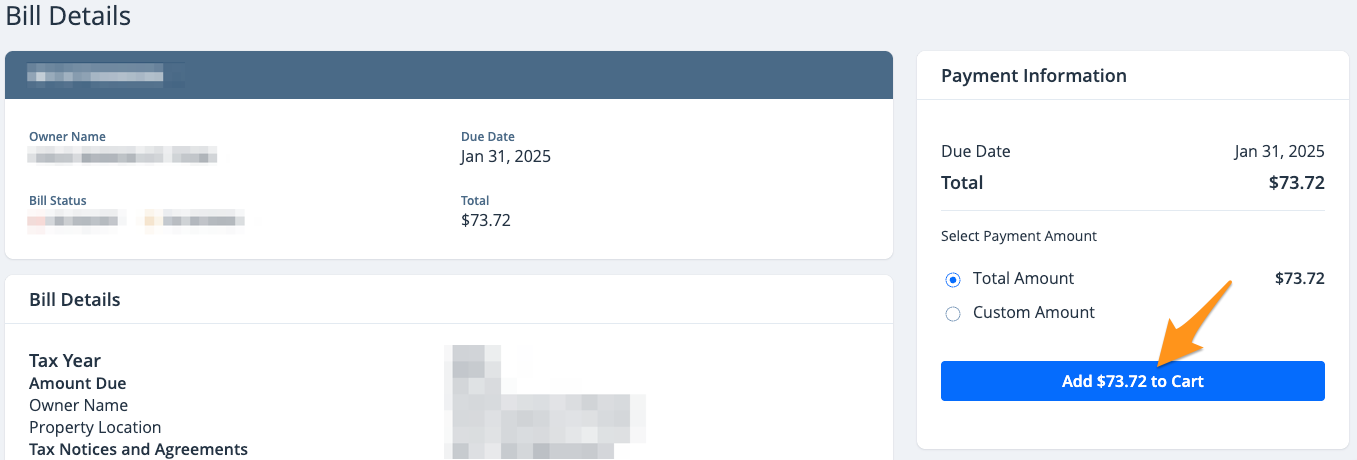Select the Tax Year label
Image resolution: width=1357 pixels, height=460 pixels.
point(65,361)
